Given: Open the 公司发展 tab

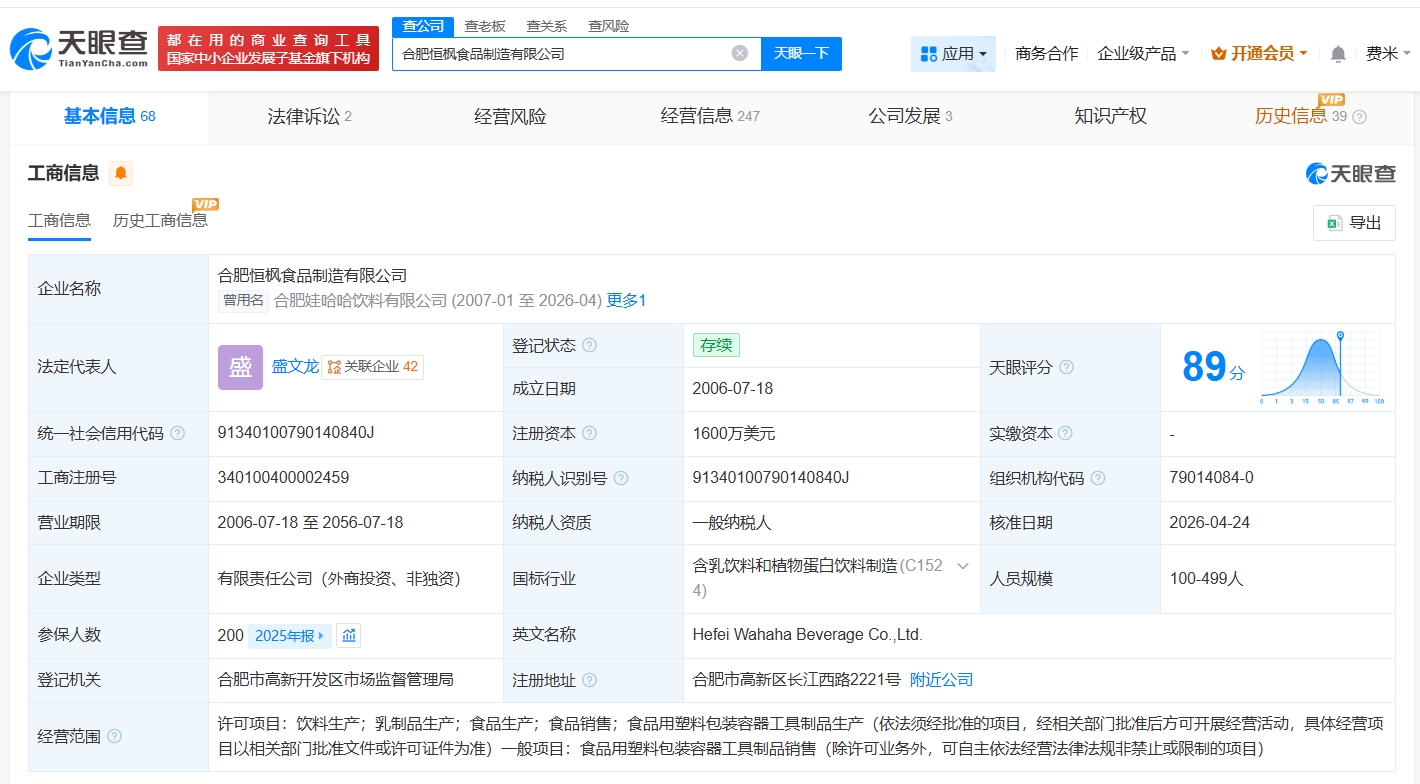Looking at the screenshot, I should click(x=910, y=117).
